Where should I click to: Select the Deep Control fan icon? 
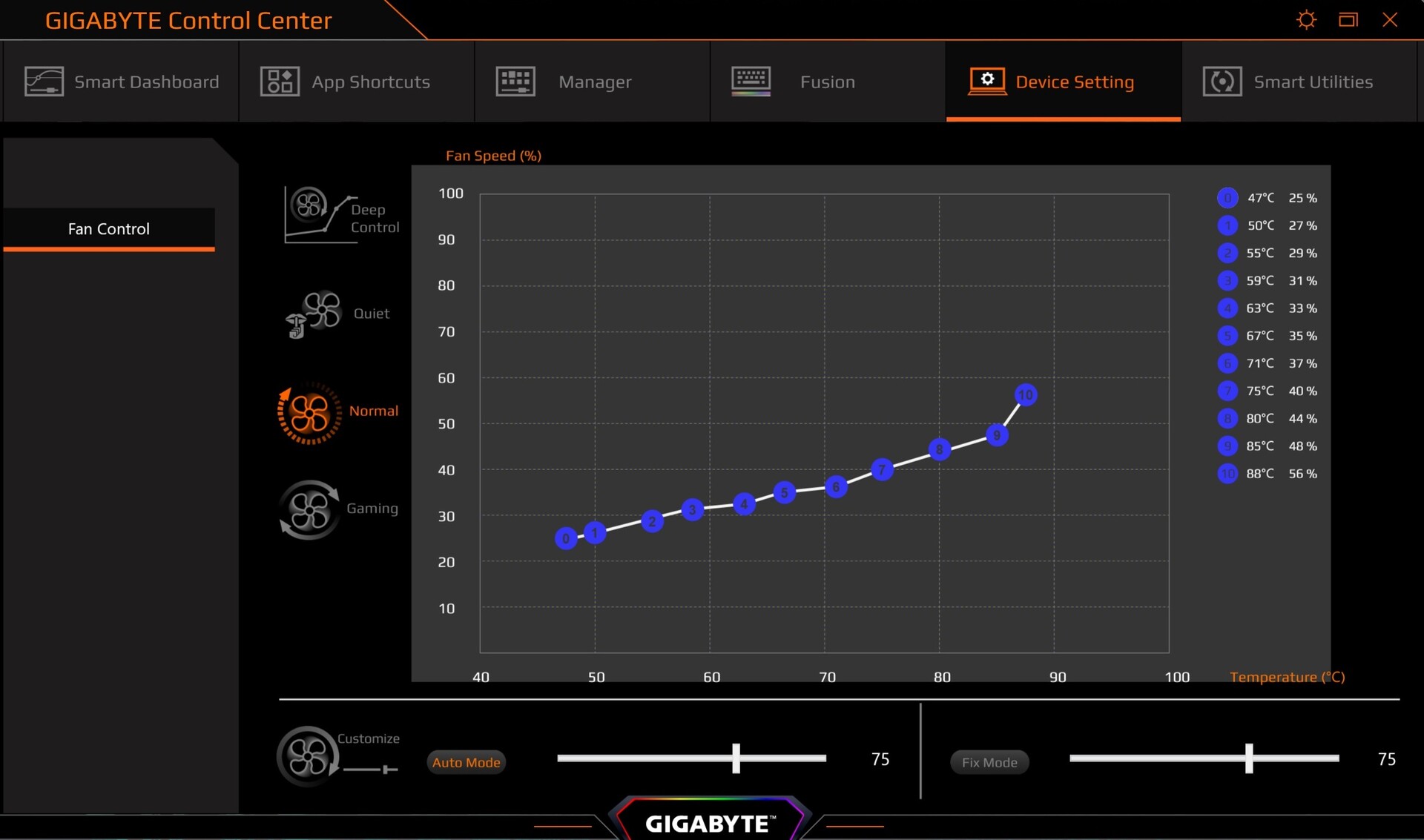tap(309, 207)
